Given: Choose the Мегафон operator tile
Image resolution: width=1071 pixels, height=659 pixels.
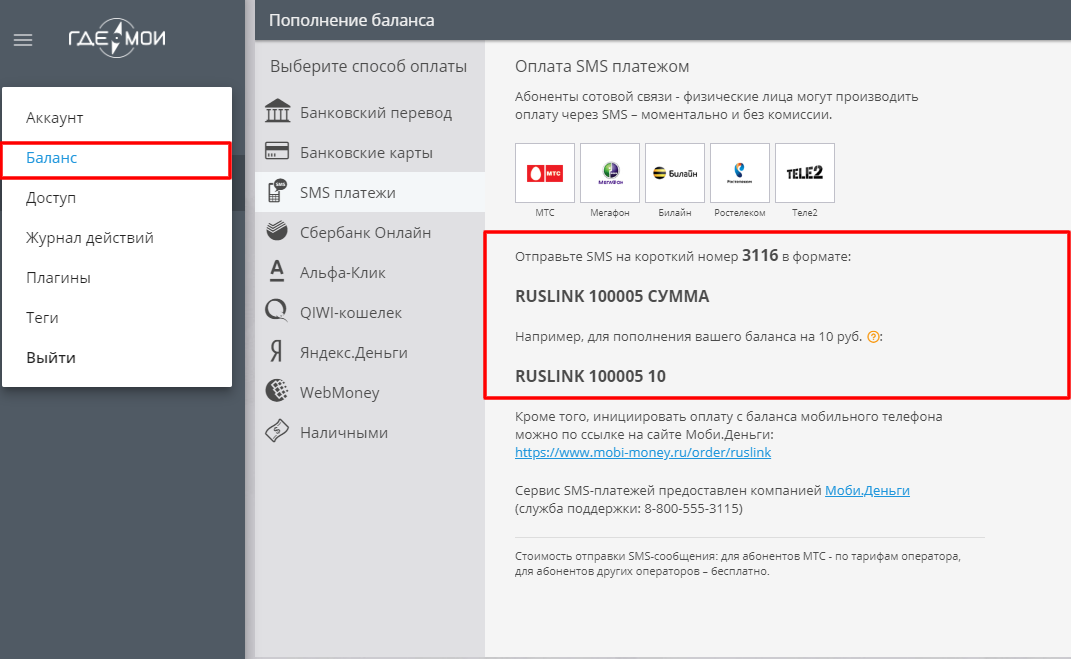Looking at the screenshot, I should 610,173.
